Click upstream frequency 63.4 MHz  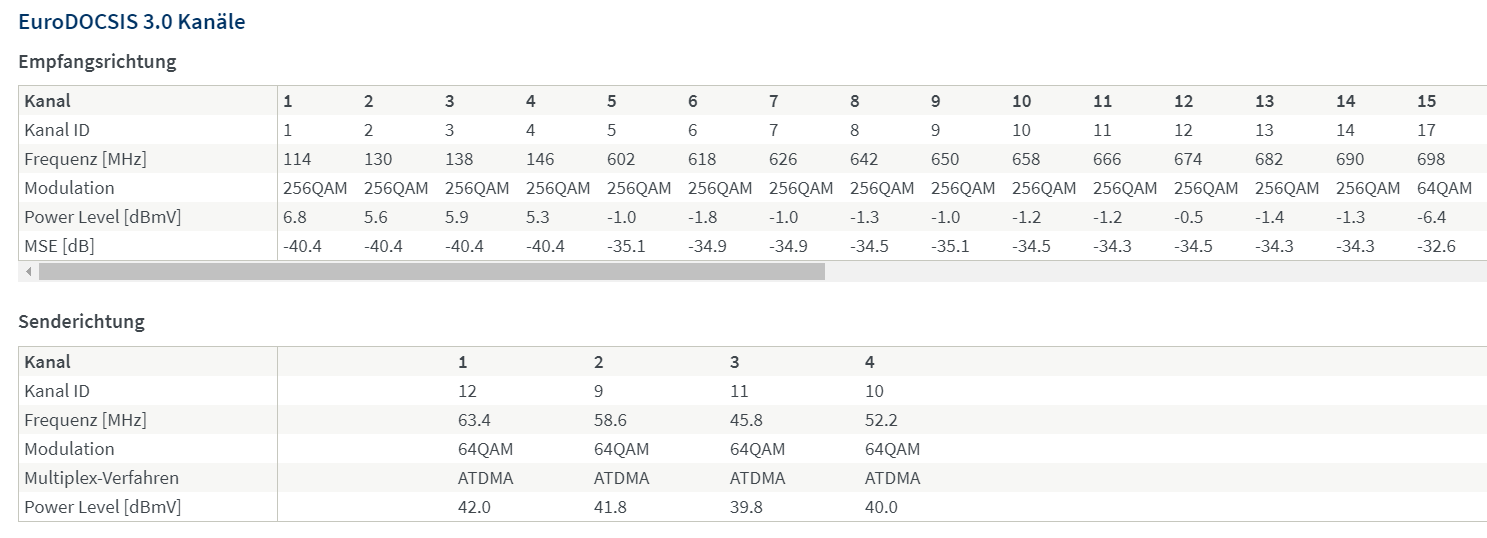point(474,420)
